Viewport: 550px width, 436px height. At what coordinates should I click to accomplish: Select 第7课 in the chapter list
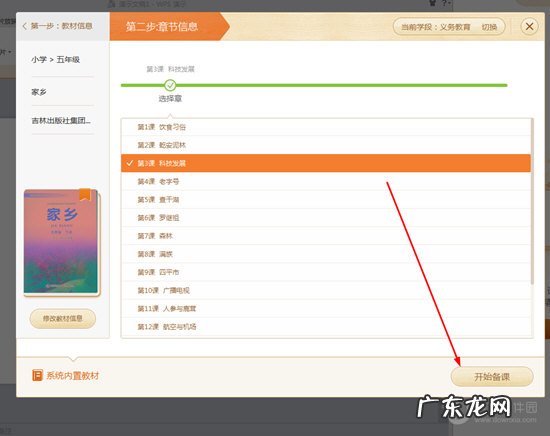326,236
